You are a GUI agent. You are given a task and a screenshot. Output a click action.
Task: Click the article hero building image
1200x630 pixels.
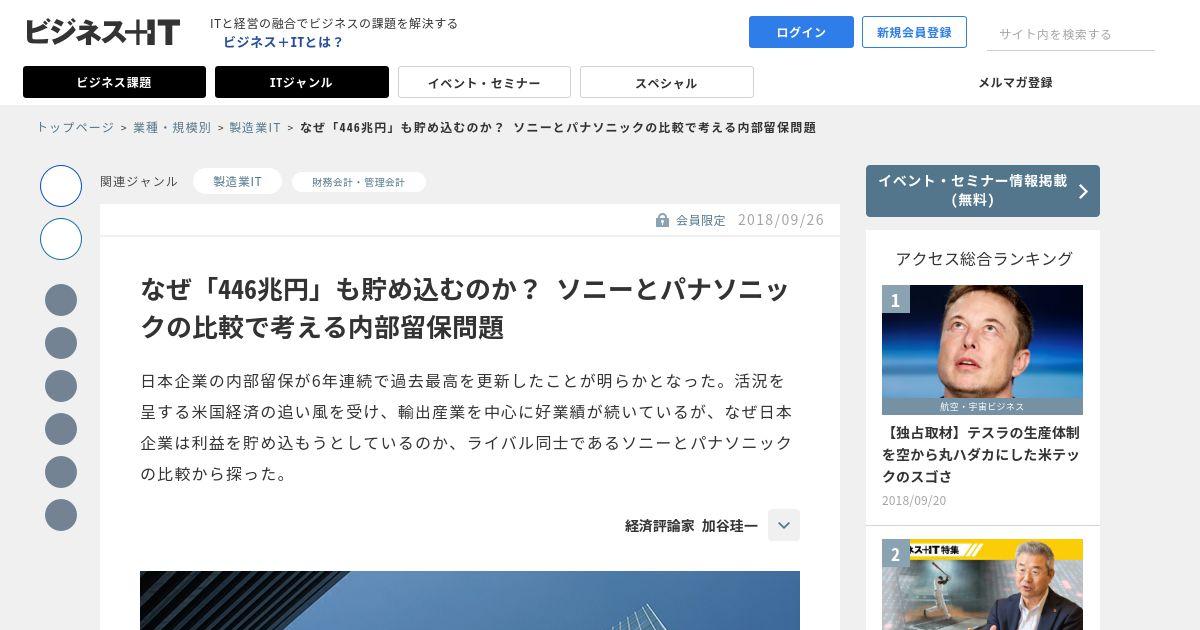470,600
